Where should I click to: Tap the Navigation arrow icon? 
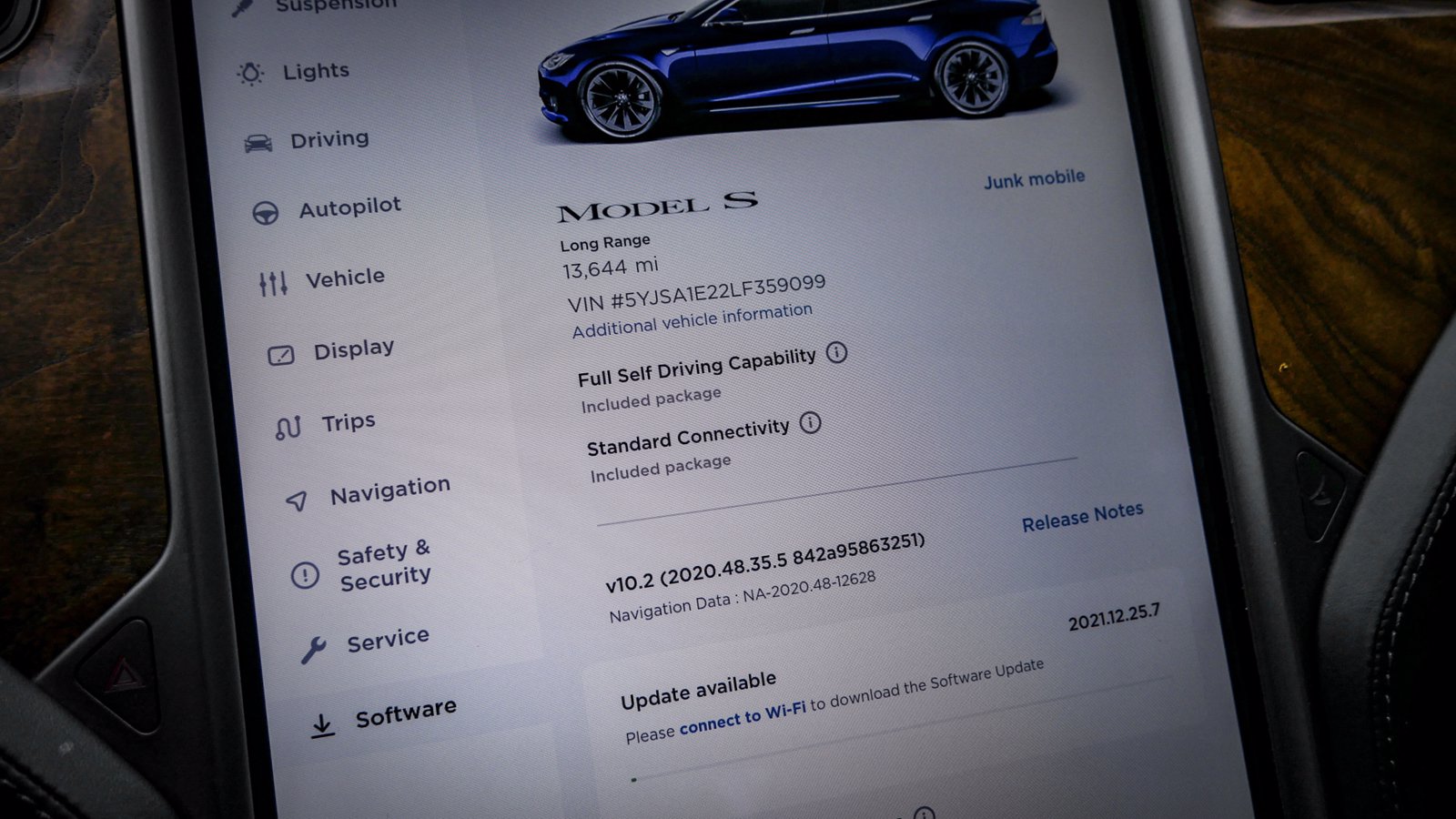click(297, 500)
